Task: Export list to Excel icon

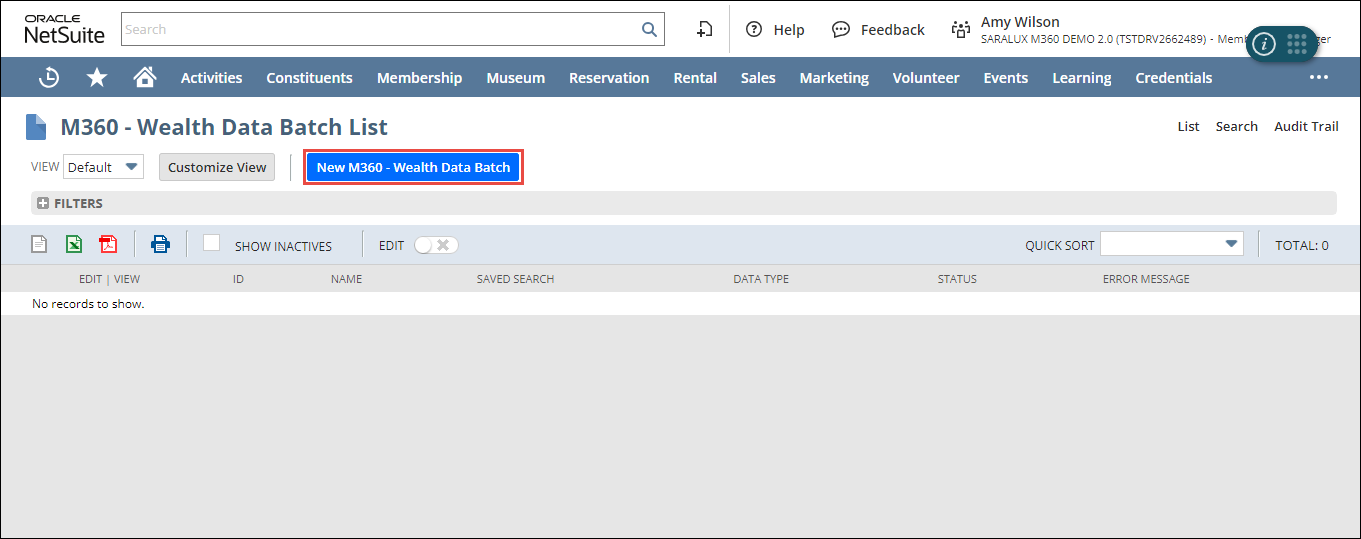Action: tap(74, 244)
